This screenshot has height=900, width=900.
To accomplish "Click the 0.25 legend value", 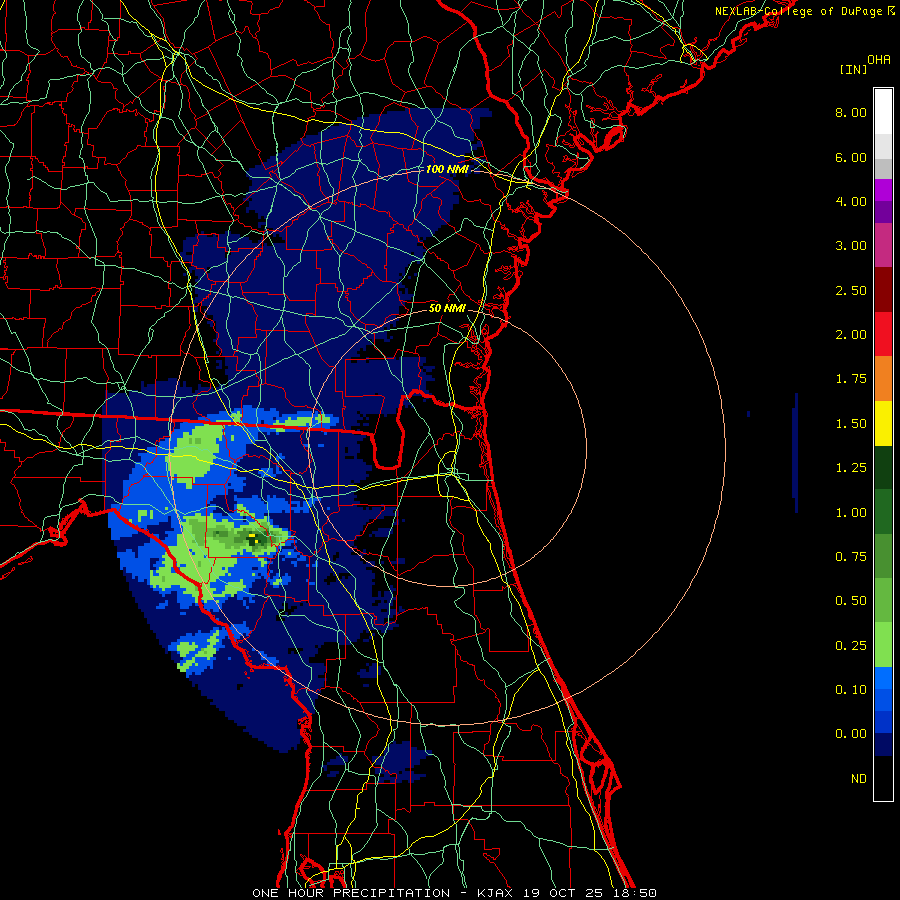I will [x=851, y=646].
